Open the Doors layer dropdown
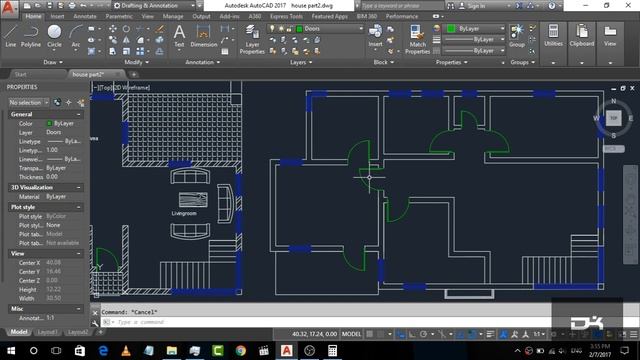 [361, 29]
